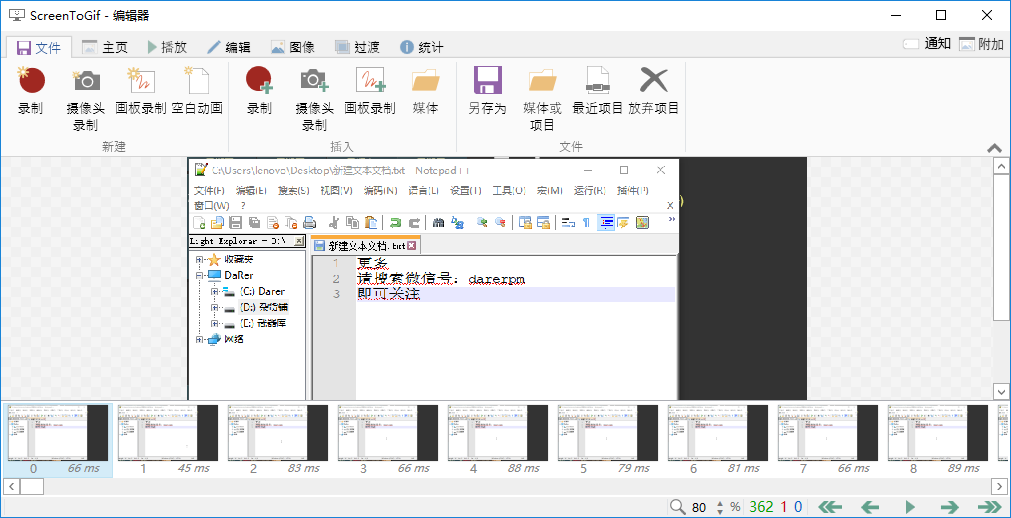
Task: Click the red selected frame count 1
Action: point(783,507)
